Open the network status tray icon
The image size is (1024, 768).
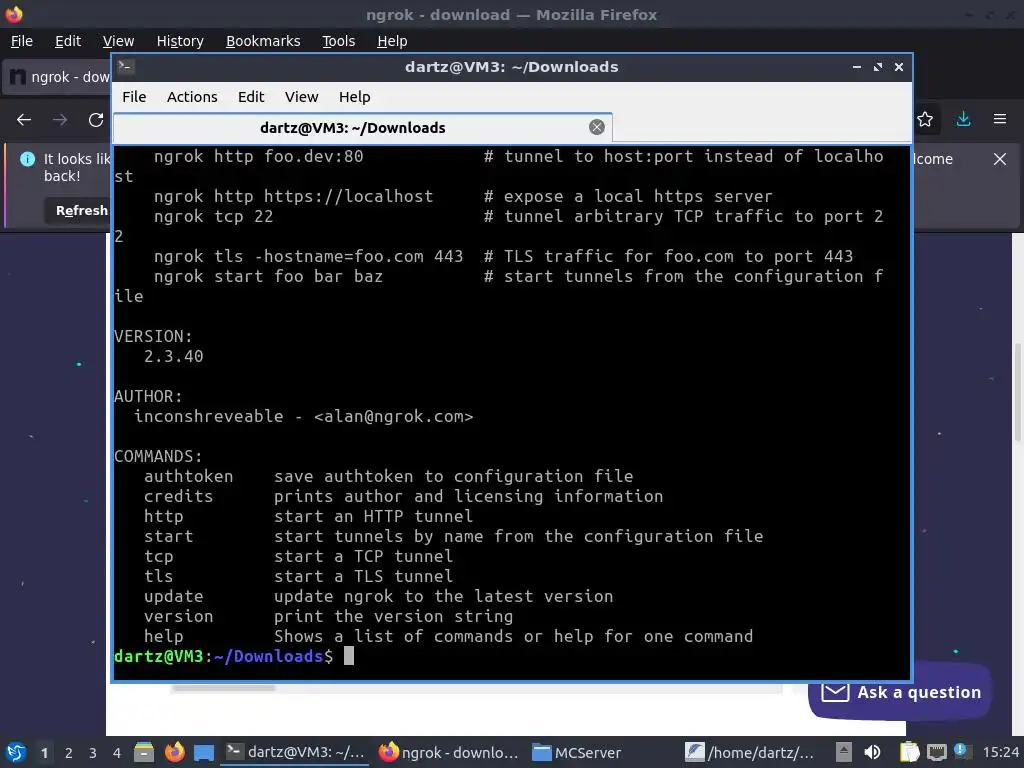click(936, 752)
